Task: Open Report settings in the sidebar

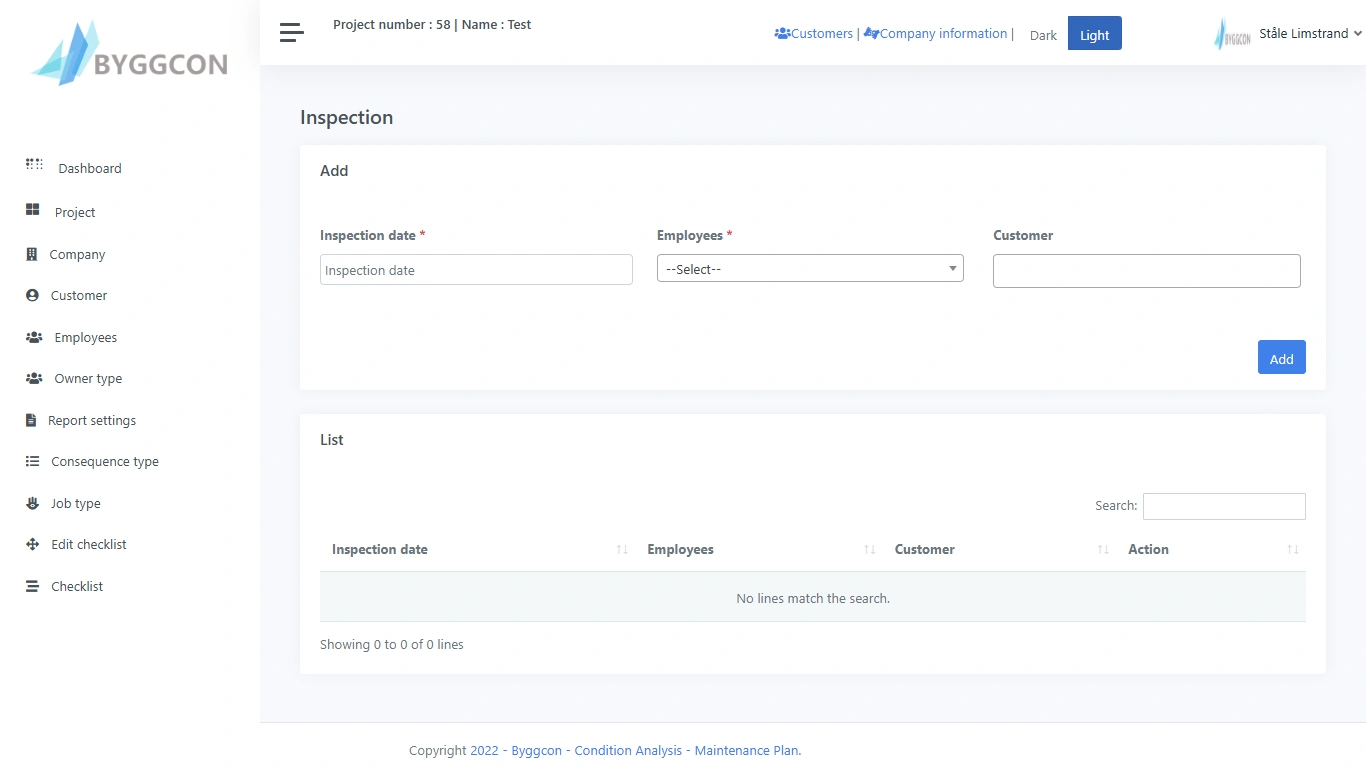Action: pos(92,420)
